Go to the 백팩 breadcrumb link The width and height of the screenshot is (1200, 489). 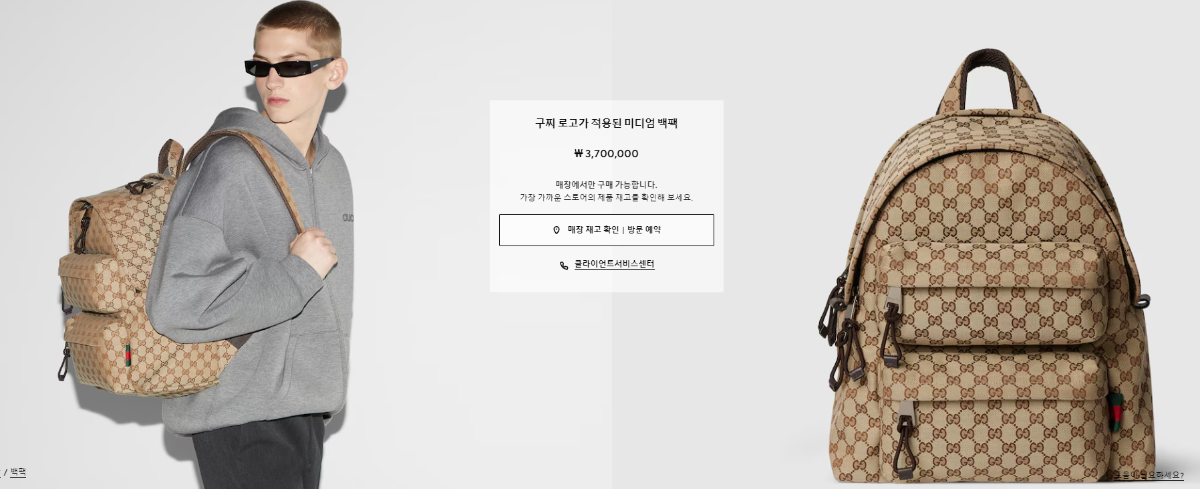click(18, 471)
